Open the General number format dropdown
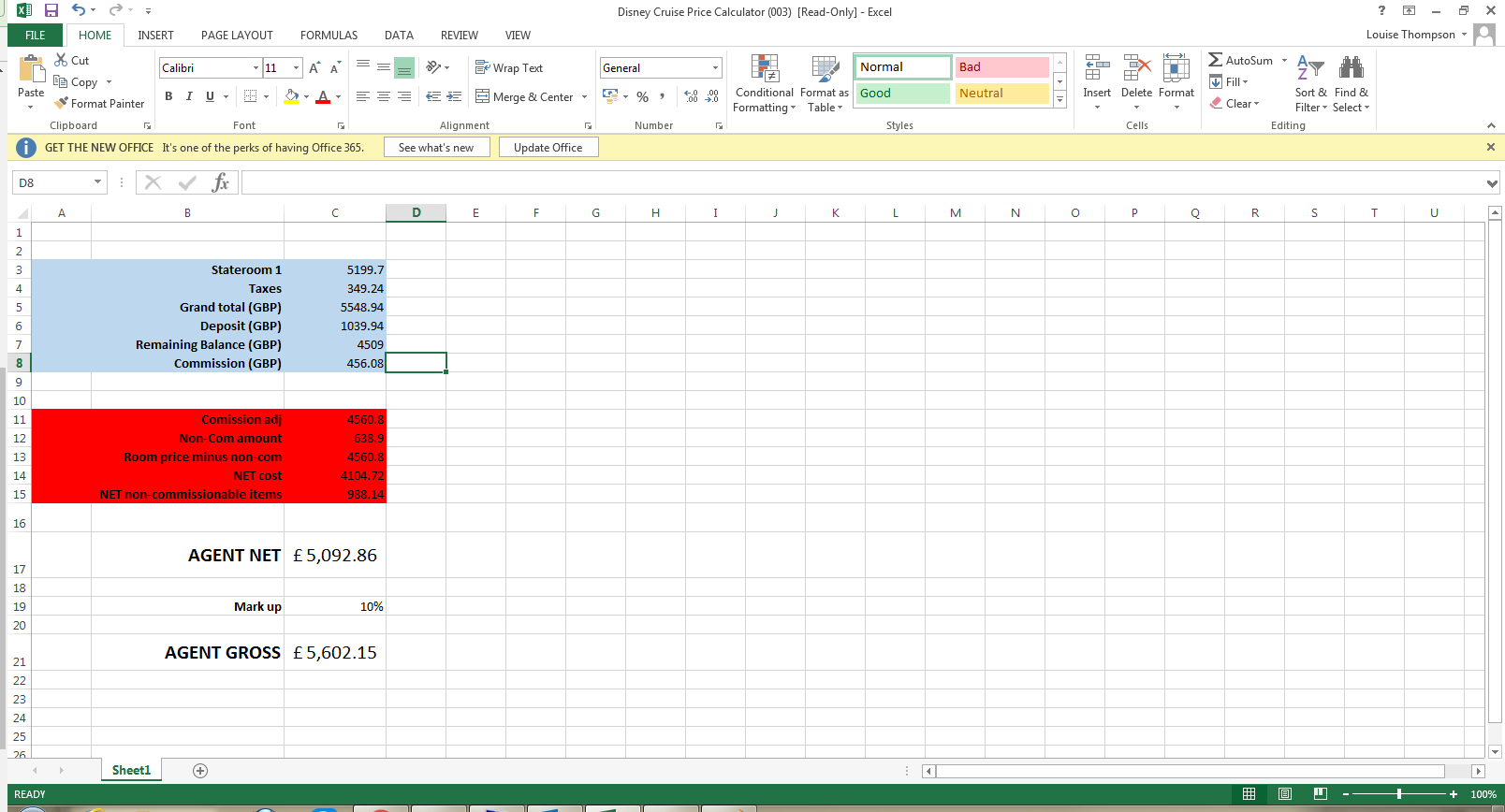The height and width of the screenshot is (812, 1505). tap(715, 67)
